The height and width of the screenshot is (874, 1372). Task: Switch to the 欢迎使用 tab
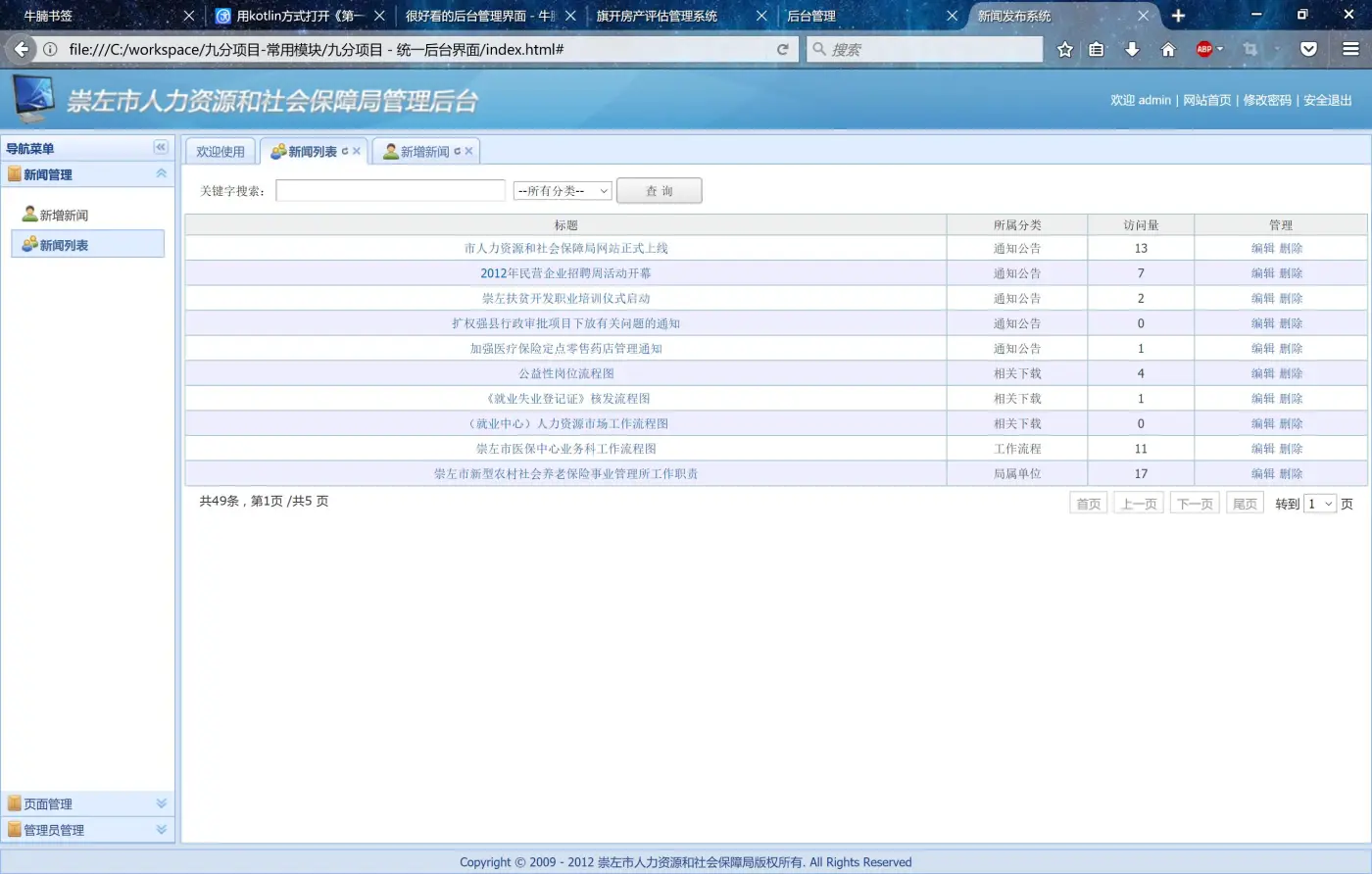[220, 152]
